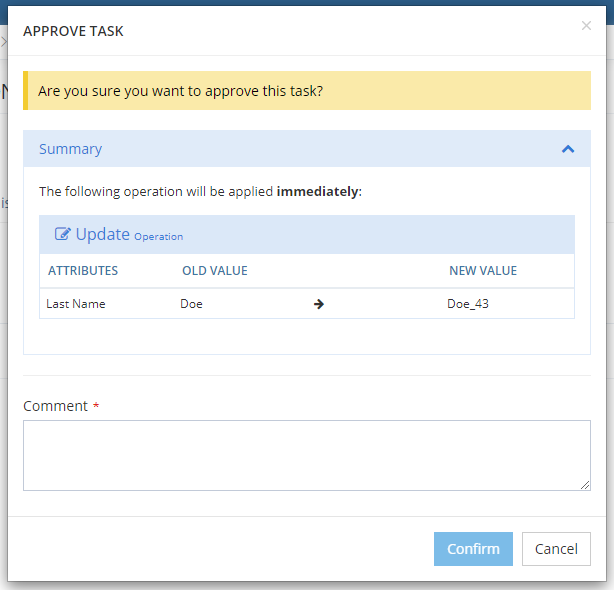Click the right arrow between old and new values
This screenshot has width=614, height=590.
coord(319,304)
